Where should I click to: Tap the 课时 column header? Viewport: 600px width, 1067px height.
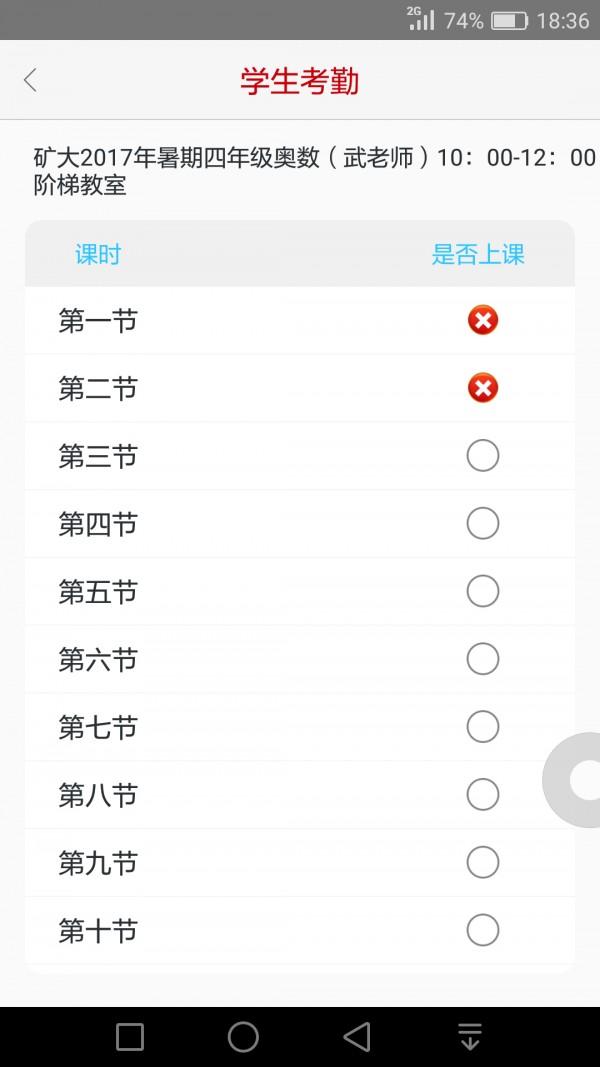(99, 254)
